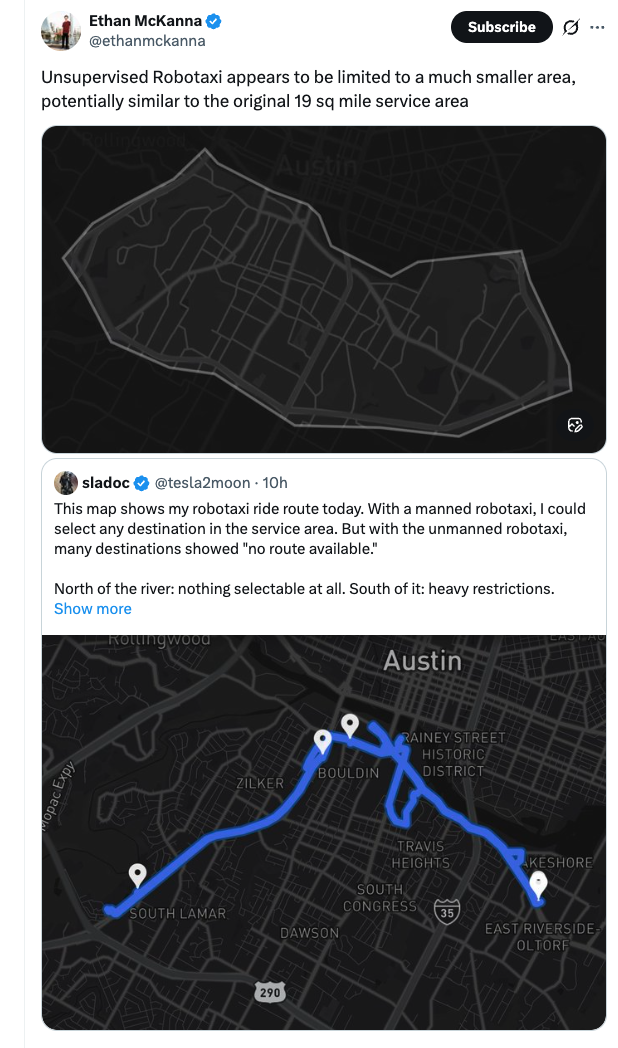
Task: Click the Interstate 35 highway shield
Action: coord(446,911)
